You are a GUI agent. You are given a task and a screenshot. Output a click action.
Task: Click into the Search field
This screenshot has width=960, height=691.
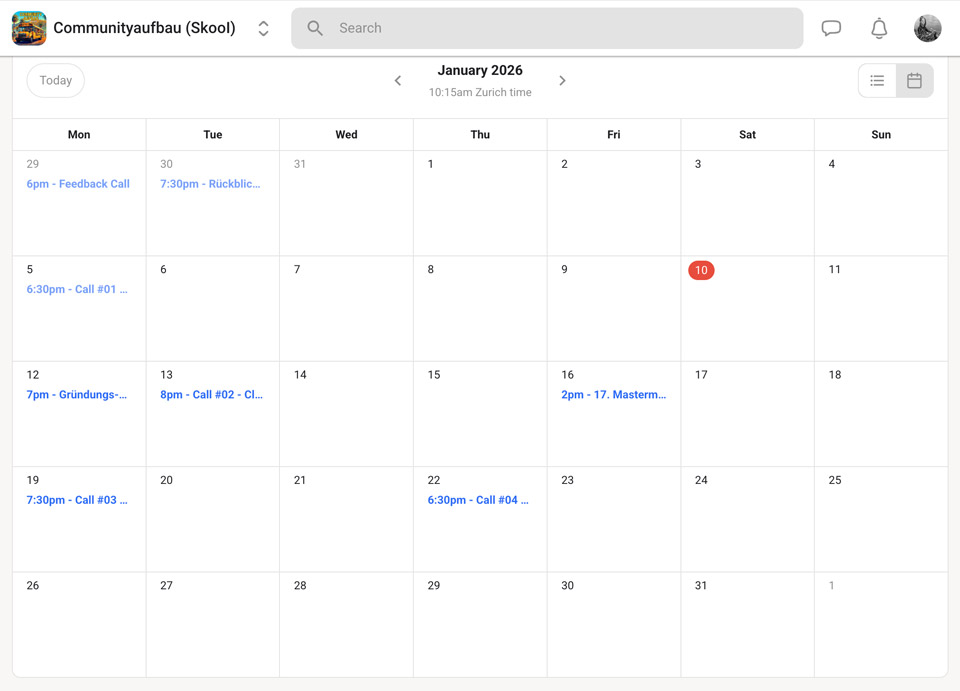tap(560, 28)
